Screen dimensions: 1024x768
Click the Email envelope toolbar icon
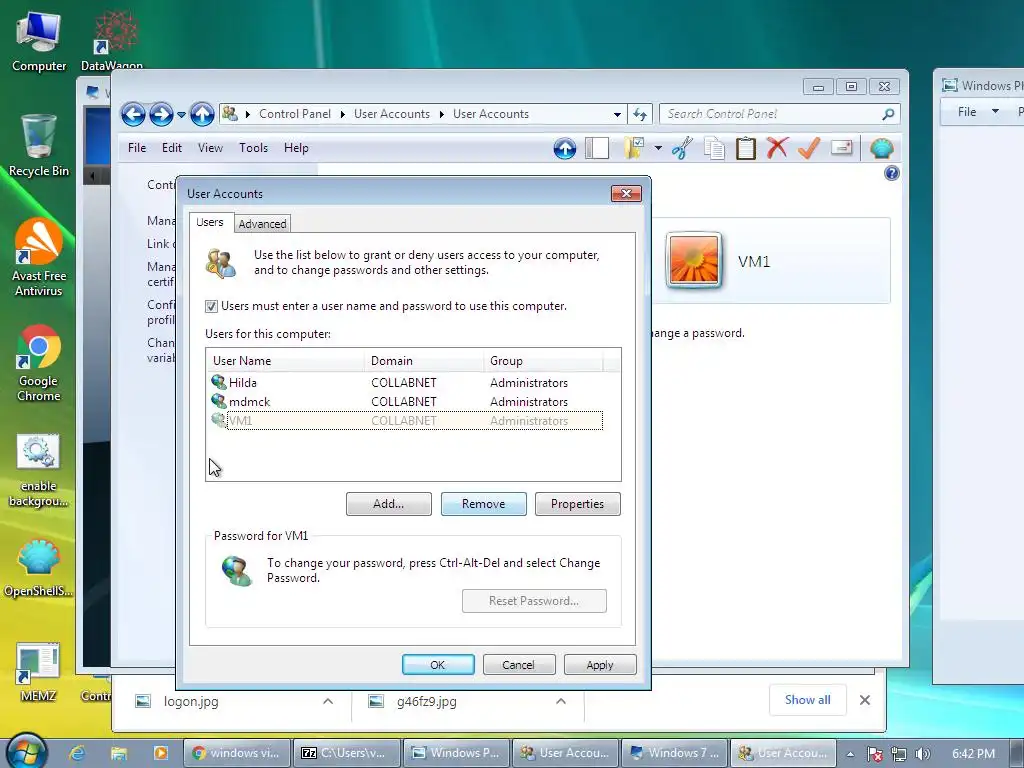(x=842, y=148)
